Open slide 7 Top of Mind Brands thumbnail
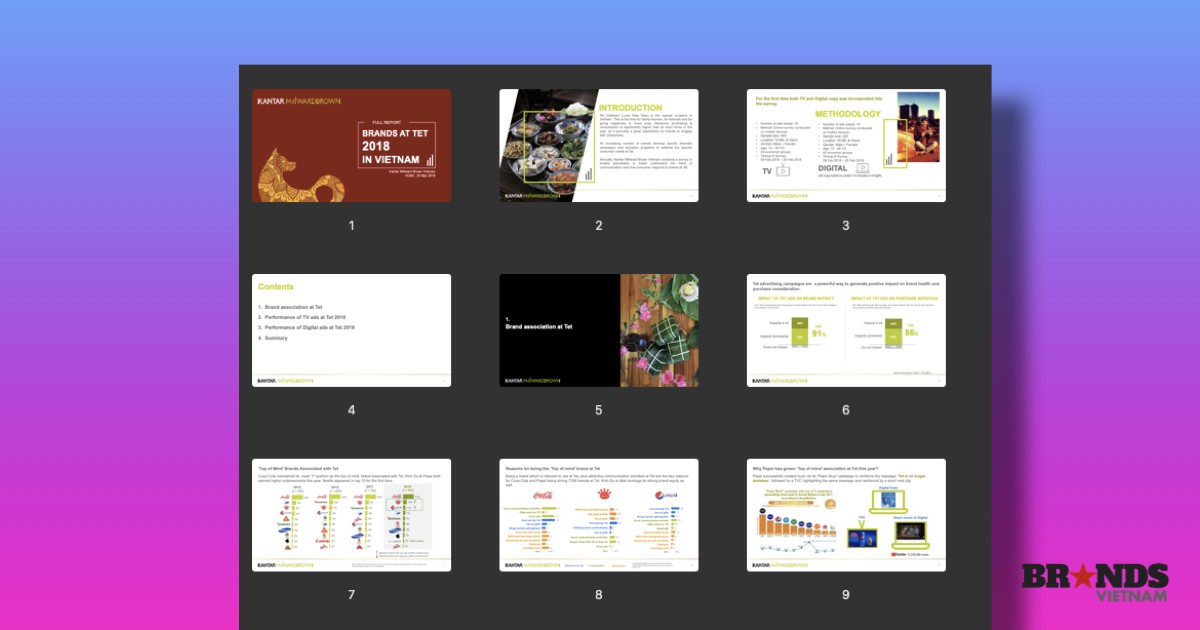Viewport: 1200px width, 630px height. (x=351, y=515)
